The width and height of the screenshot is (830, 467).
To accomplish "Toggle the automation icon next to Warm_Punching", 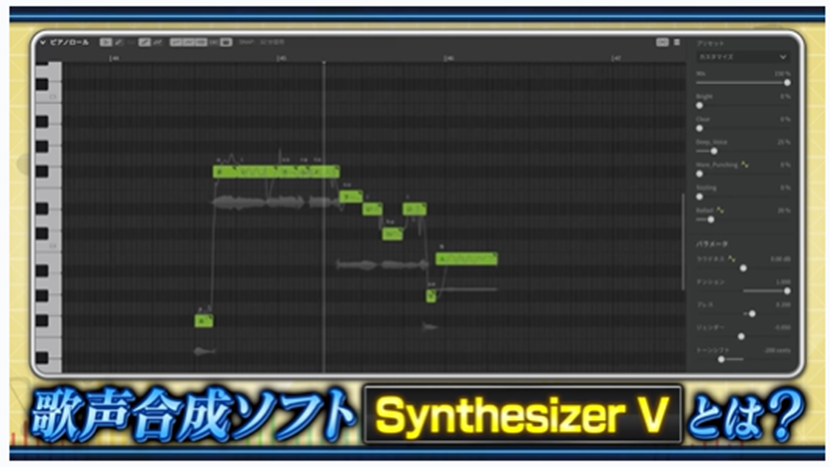I will pos(744,164).
